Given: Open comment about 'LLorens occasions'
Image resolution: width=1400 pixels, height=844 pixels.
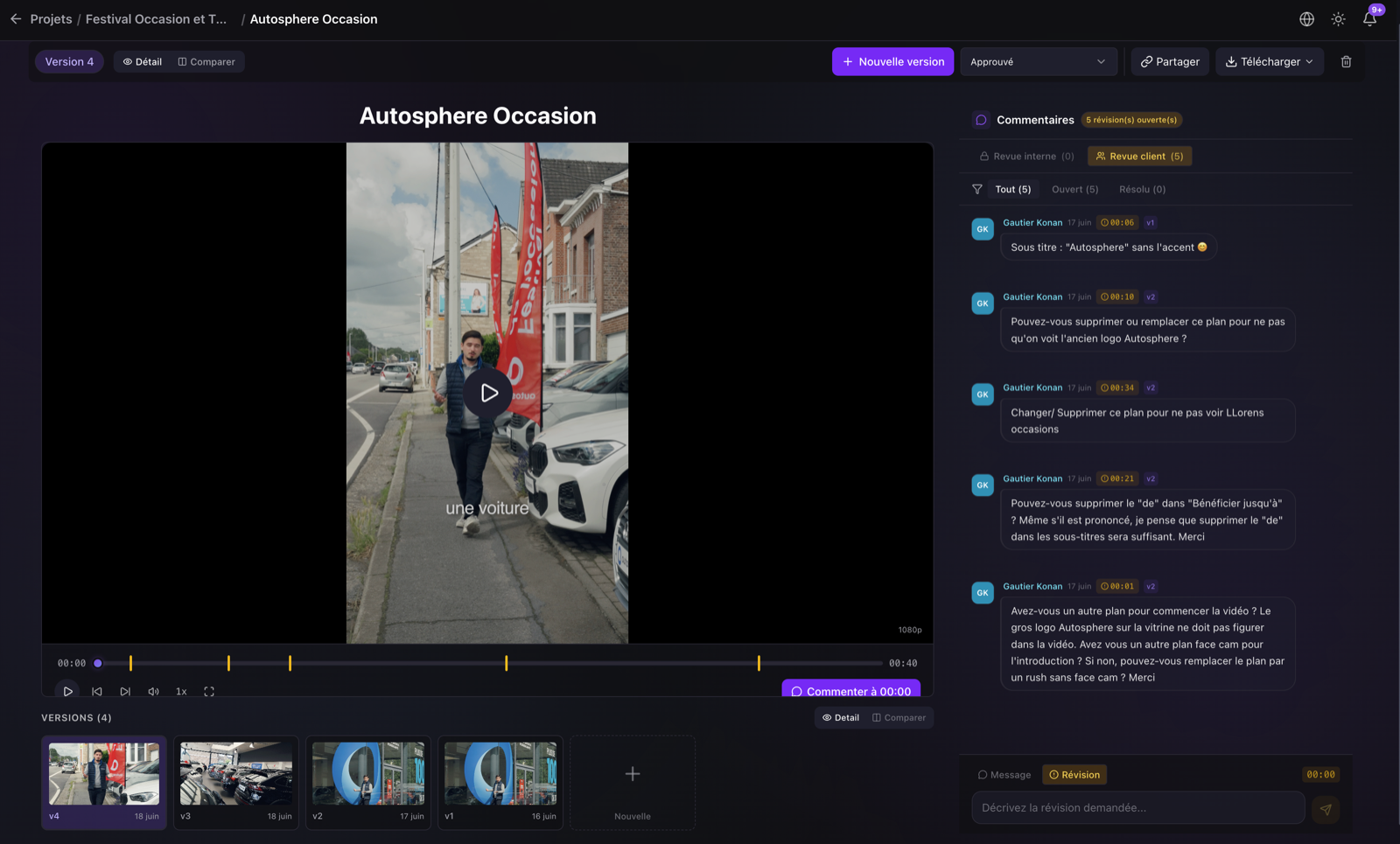Looking at the screenshot, I should 1147,421.
